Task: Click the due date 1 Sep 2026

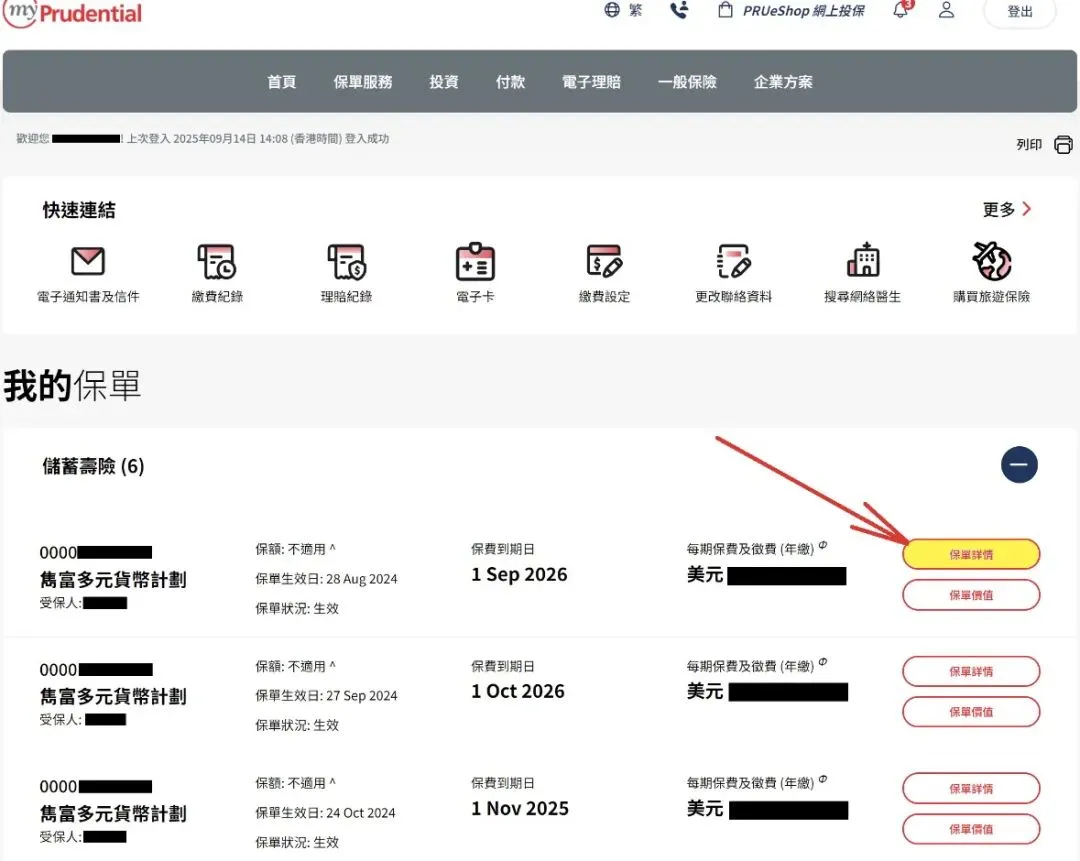Action: 519,574
